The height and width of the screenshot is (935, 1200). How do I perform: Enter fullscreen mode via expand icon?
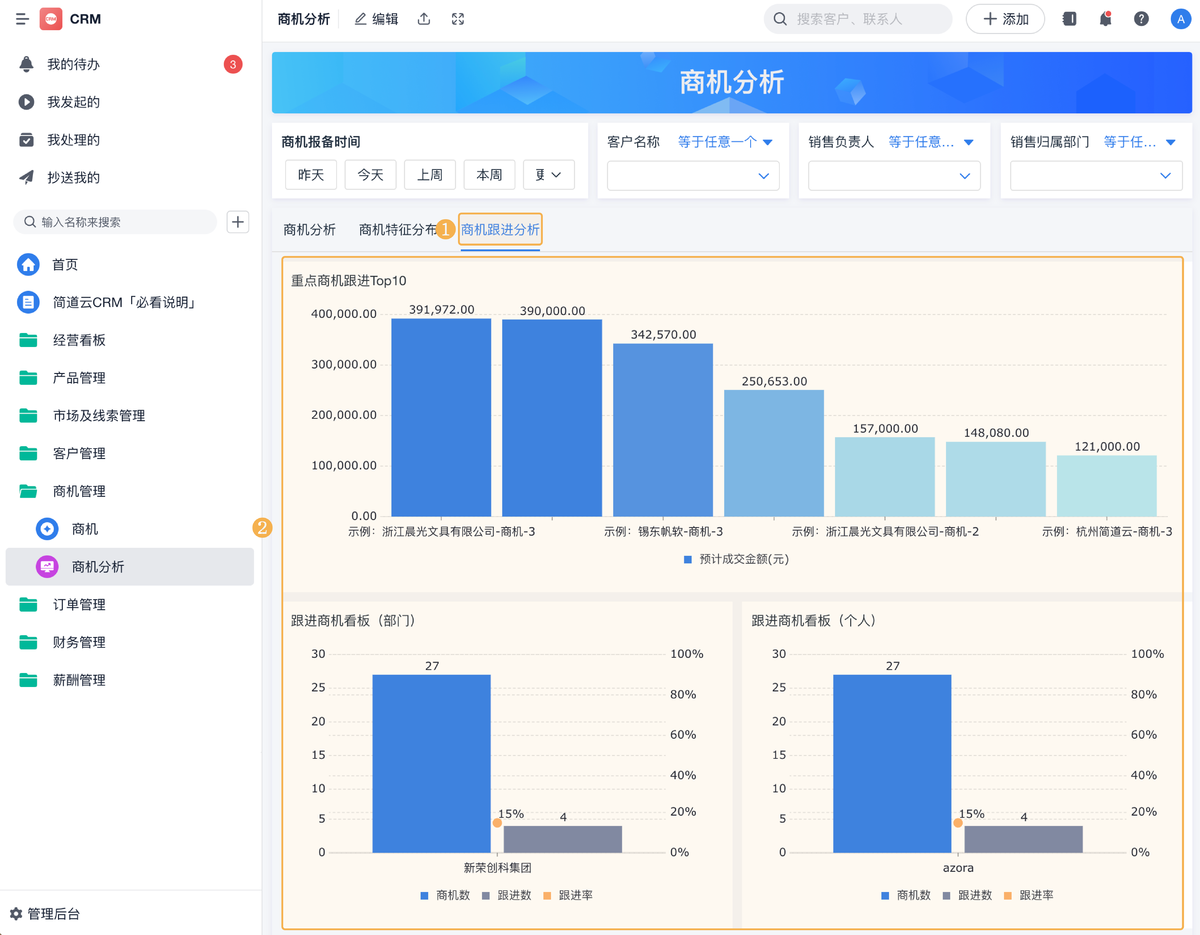[x=458, y=19]
